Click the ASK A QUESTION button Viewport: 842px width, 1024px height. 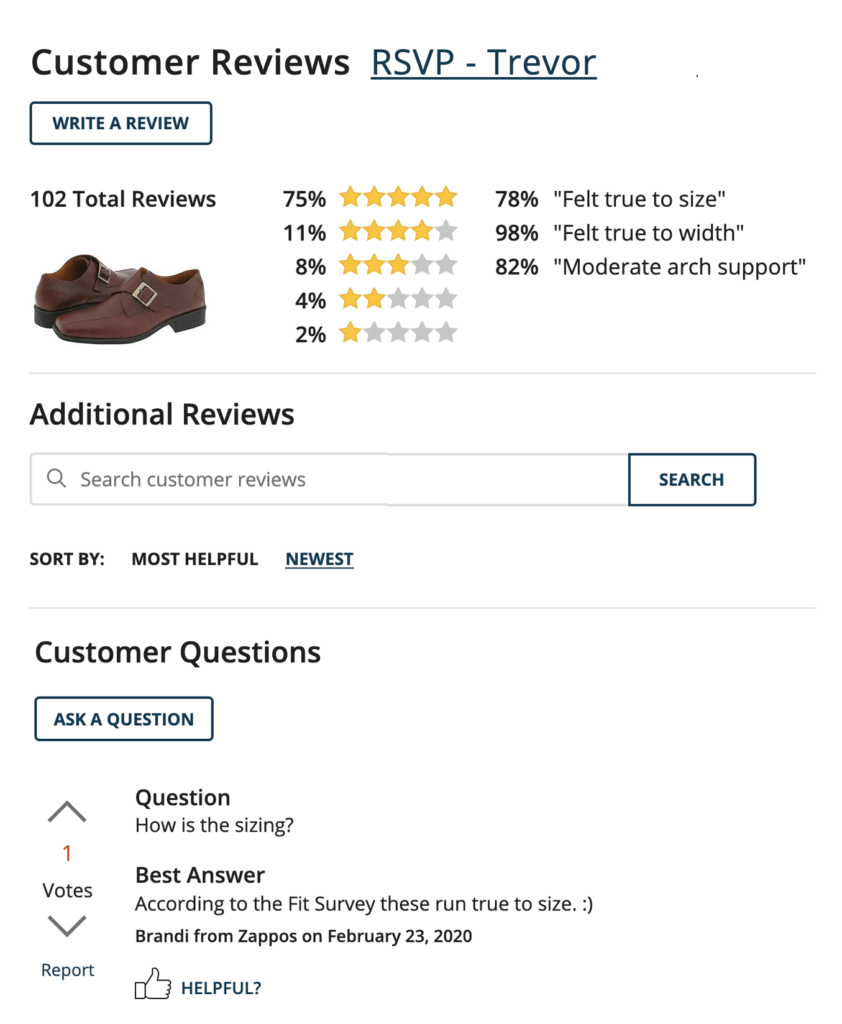[123, 718]
